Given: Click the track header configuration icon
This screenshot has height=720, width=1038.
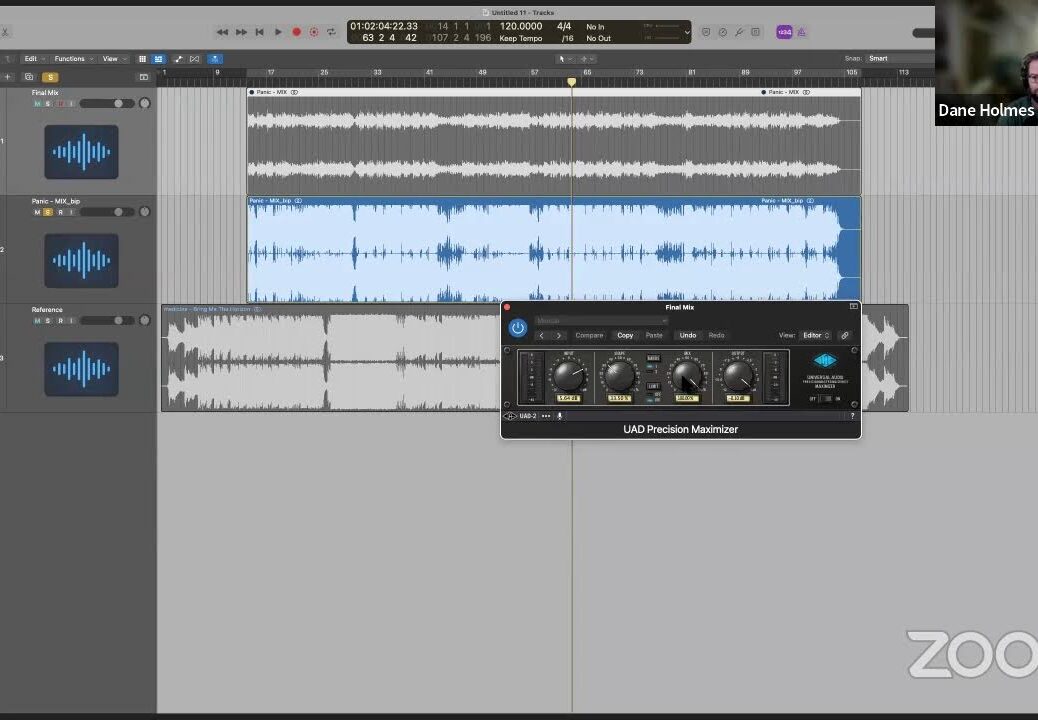Looking at the screenshot, I should coord(144,77).
